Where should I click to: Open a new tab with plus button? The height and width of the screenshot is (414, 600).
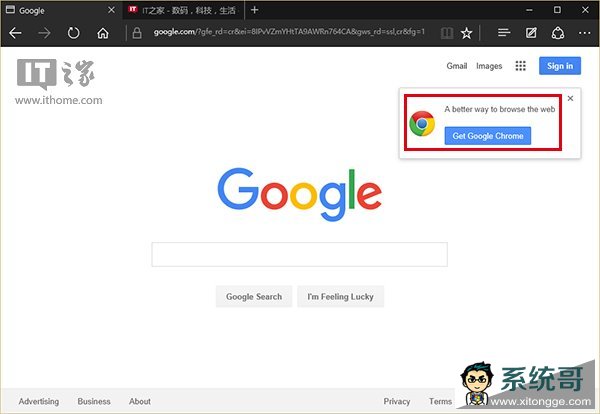[x=254, y=10]
